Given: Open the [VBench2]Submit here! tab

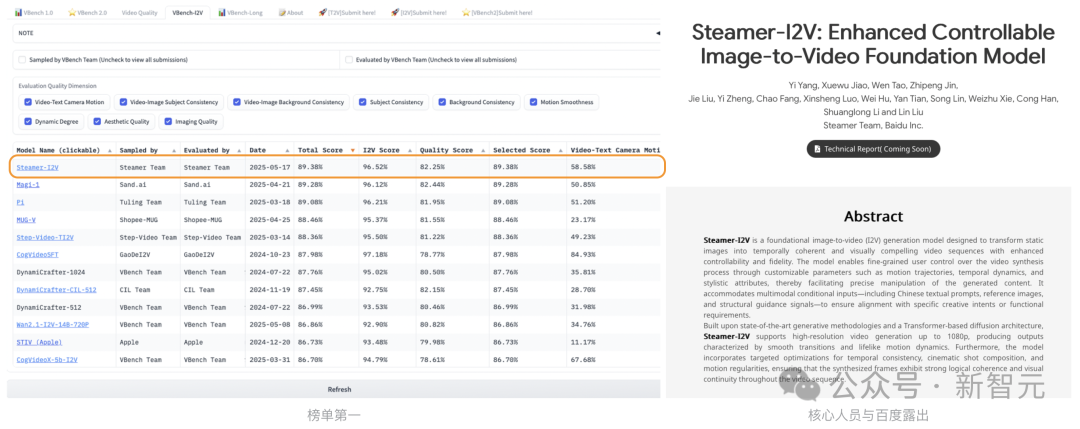Looking at the screenshot, I should tap(497, 12).
